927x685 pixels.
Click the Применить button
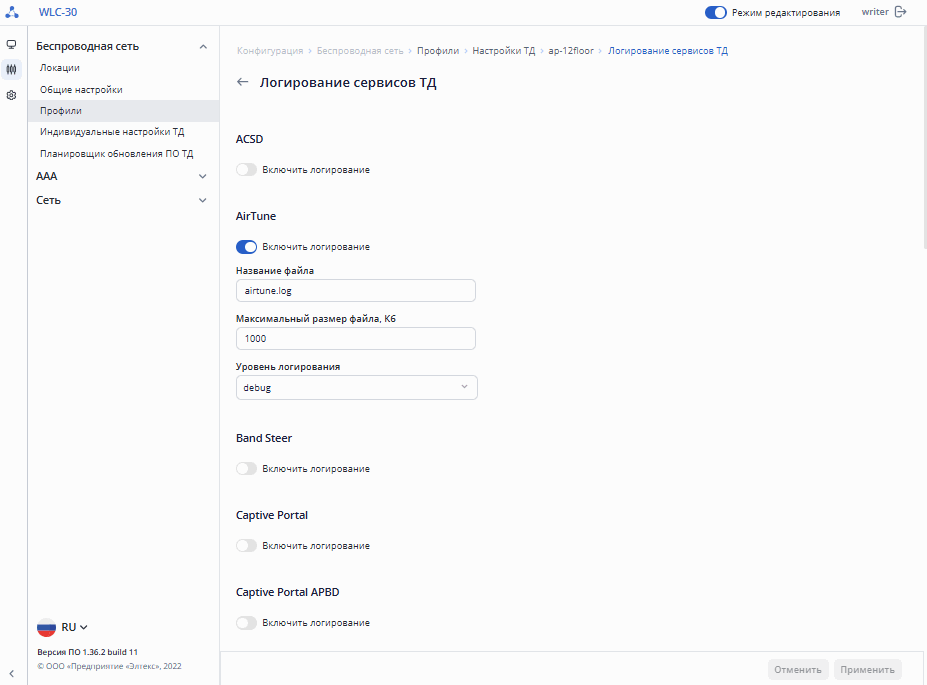point(867,670)
